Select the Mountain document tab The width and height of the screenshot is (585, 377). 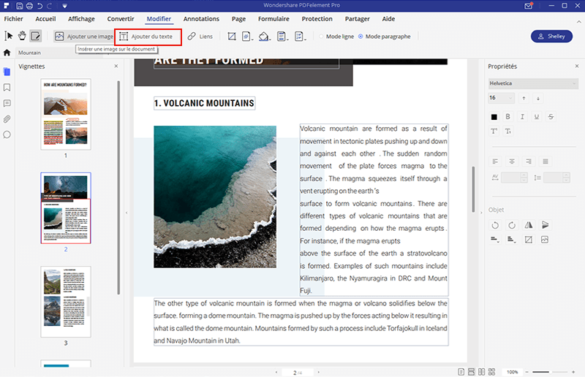29,53
